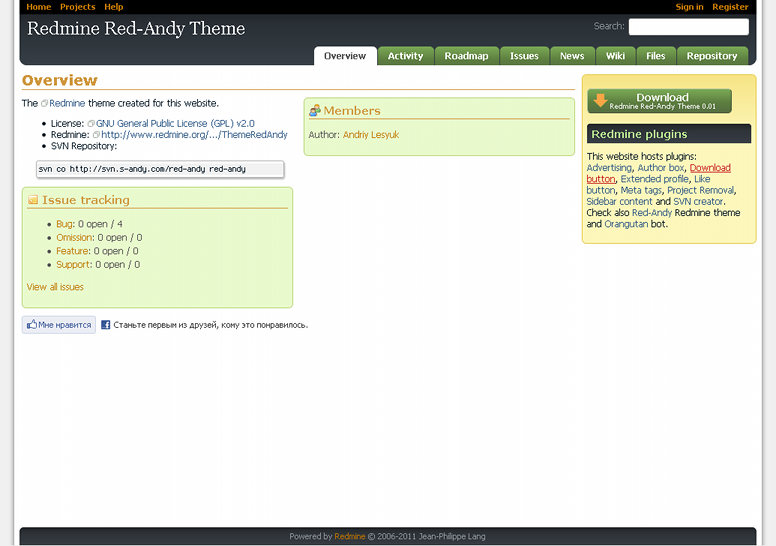776x546 pixels.
Task: Click the Sign in link
Action: tap(689, 7)
